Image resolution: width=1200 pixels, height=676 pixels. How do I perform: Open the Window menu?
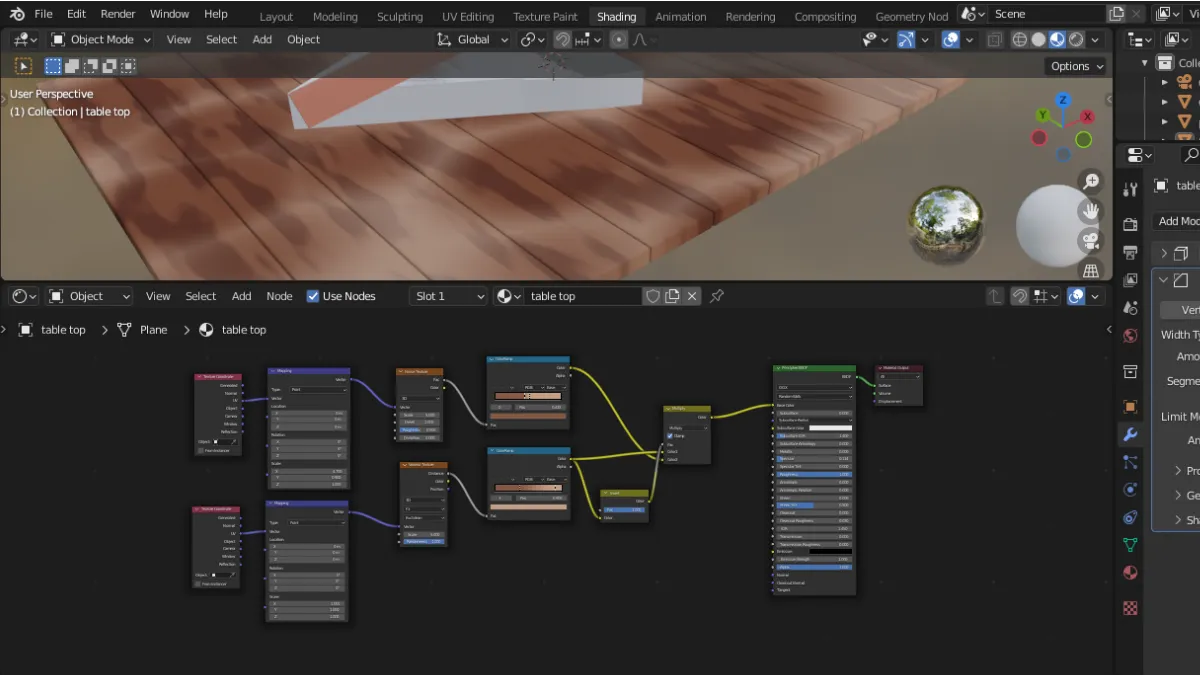[x=169, y=14]
